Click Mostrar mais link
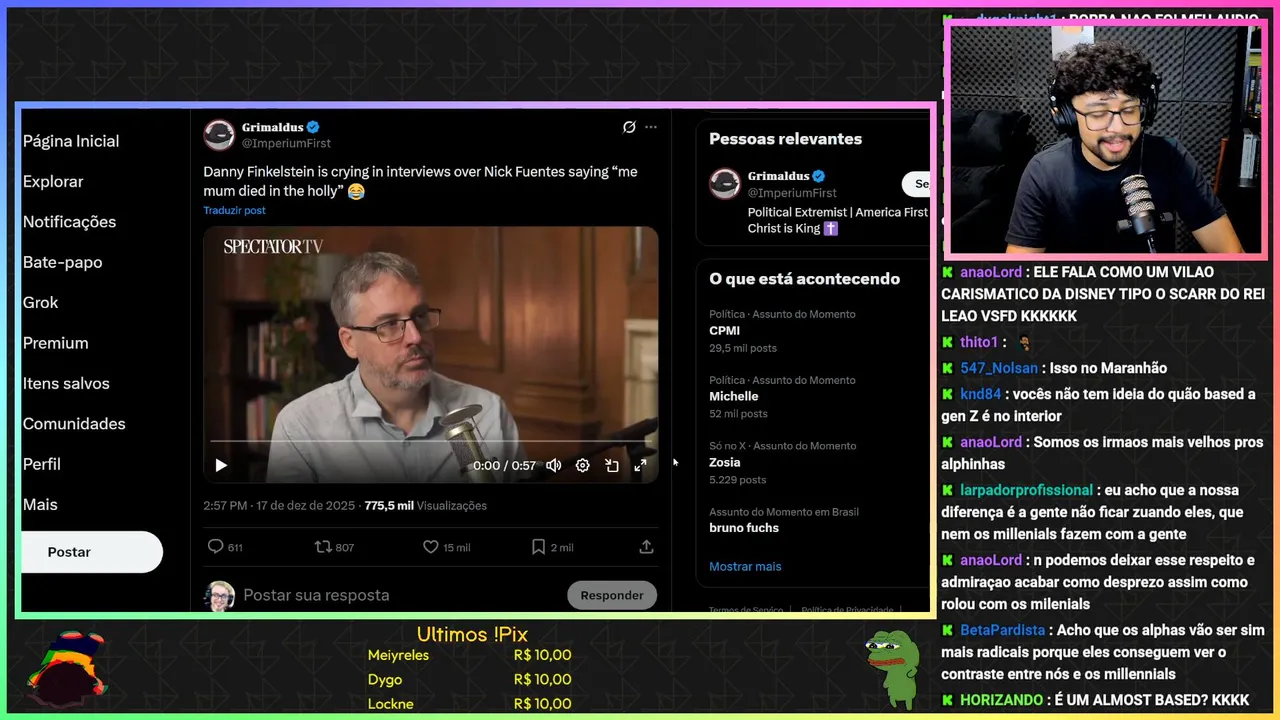Viewport: 1280px width, 720px height. pos(745,566)
